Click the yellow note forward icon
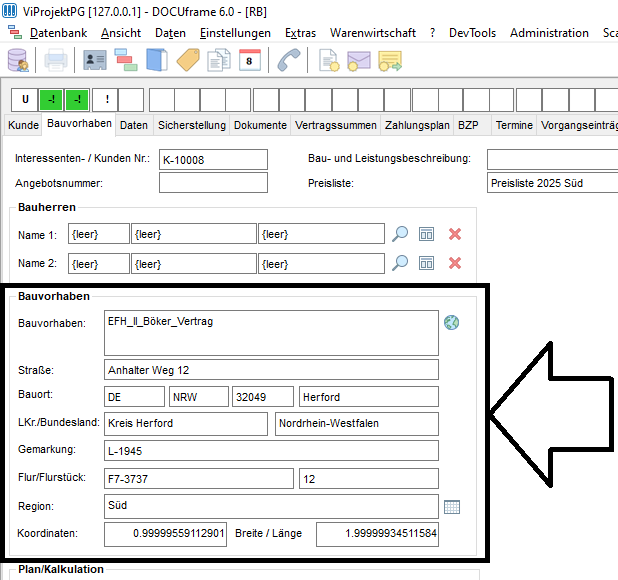 pyautogui.click(x=390, y=61)
